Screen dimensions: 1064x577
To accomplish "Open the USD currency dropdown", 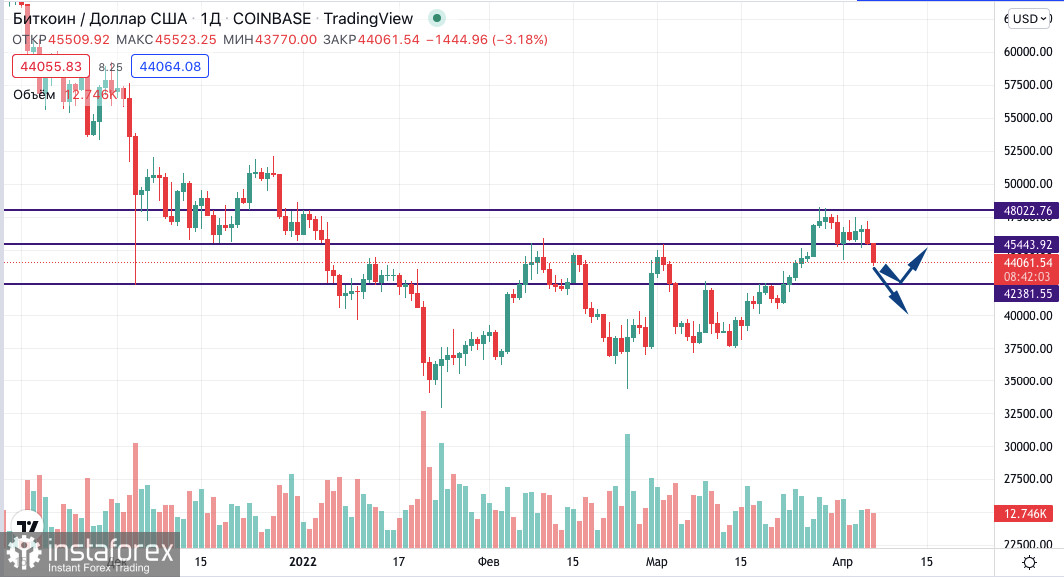I will pos(1031,19).
